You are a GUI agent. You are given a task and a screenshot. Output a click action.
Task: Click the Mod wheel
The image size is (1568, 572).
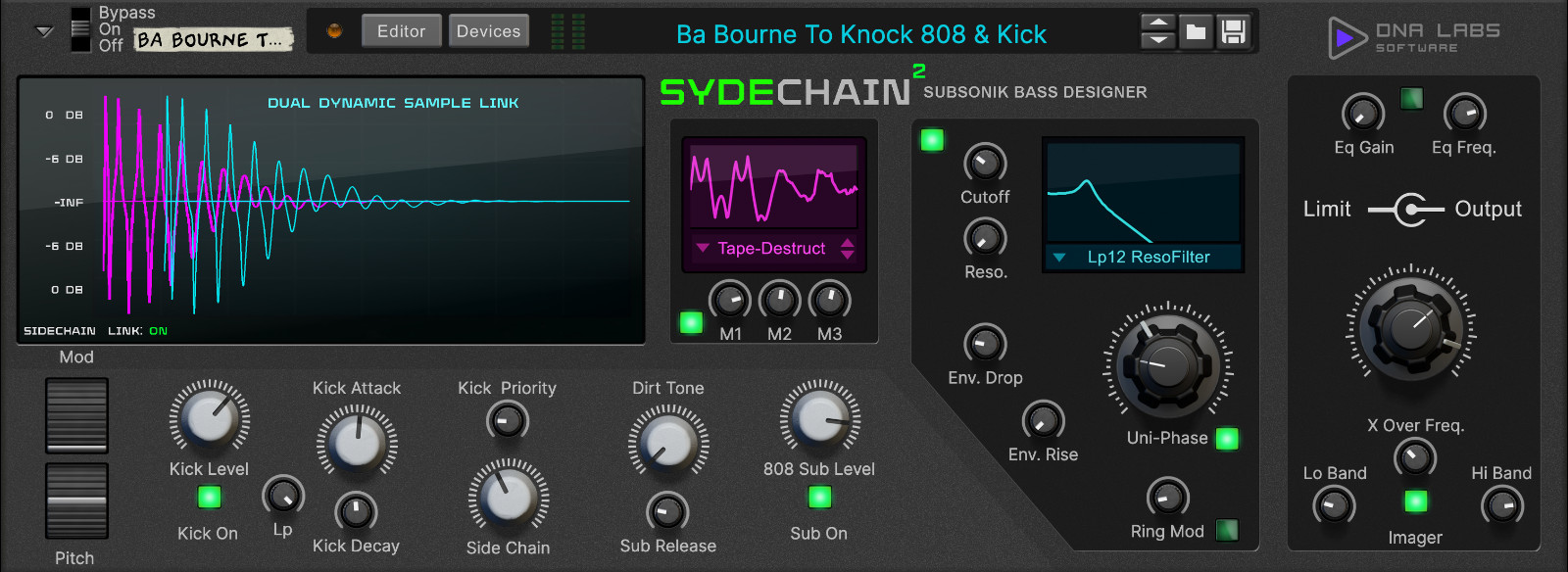click(x=76, y=414)
